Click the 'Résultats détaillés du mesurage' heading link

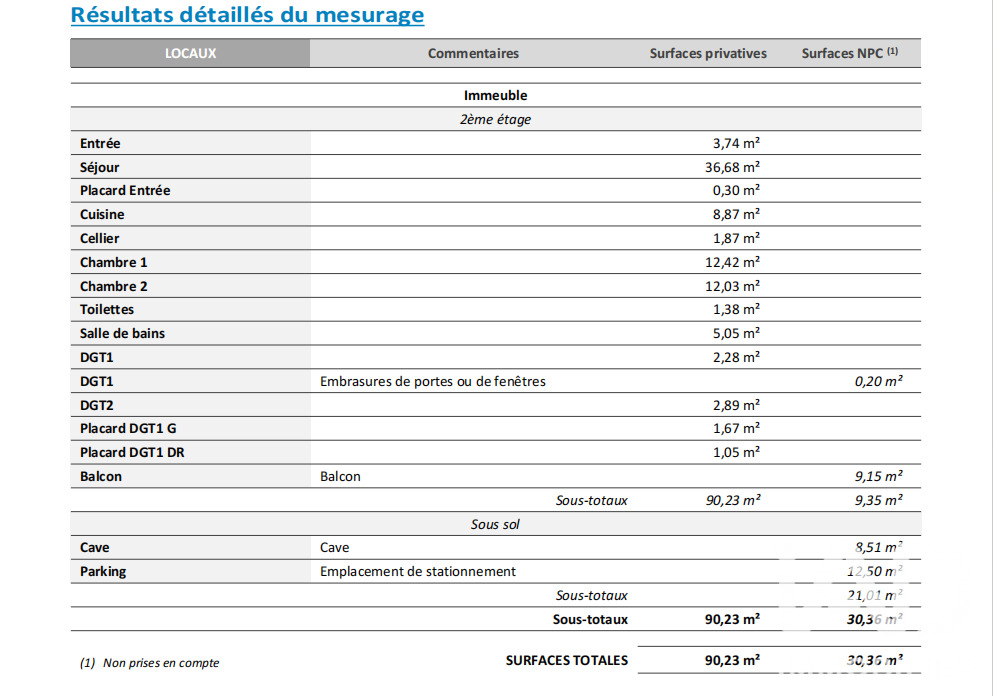coord(247,15)
